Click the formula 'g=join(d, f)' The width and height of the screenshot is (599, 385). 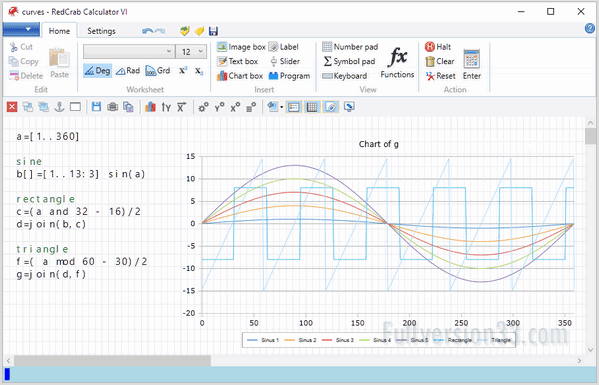pos(51,274)
